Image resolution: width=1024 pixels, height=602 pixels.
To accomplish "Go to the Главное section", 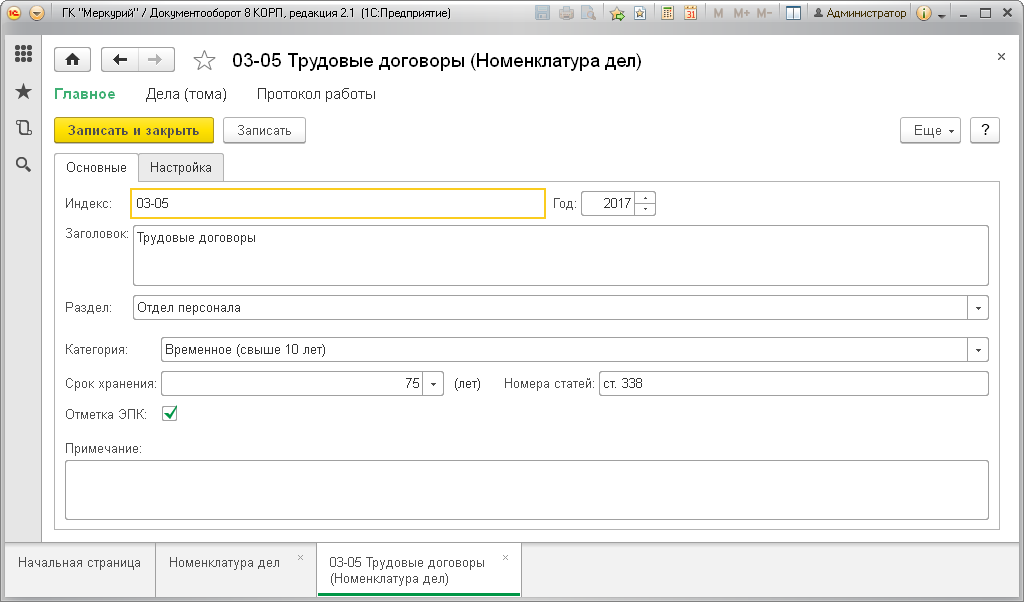I will pos(85,94).
